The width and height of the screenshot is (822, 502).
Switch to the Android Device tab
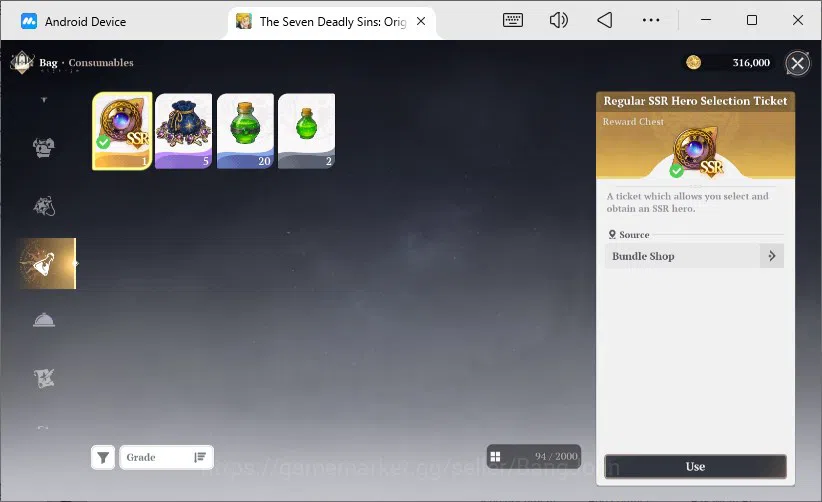tap(73, 21)
